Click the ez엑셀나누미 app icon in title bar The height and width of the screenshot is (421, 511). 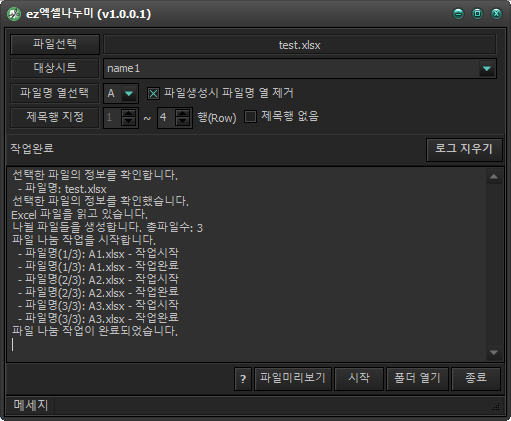[14, 14]
